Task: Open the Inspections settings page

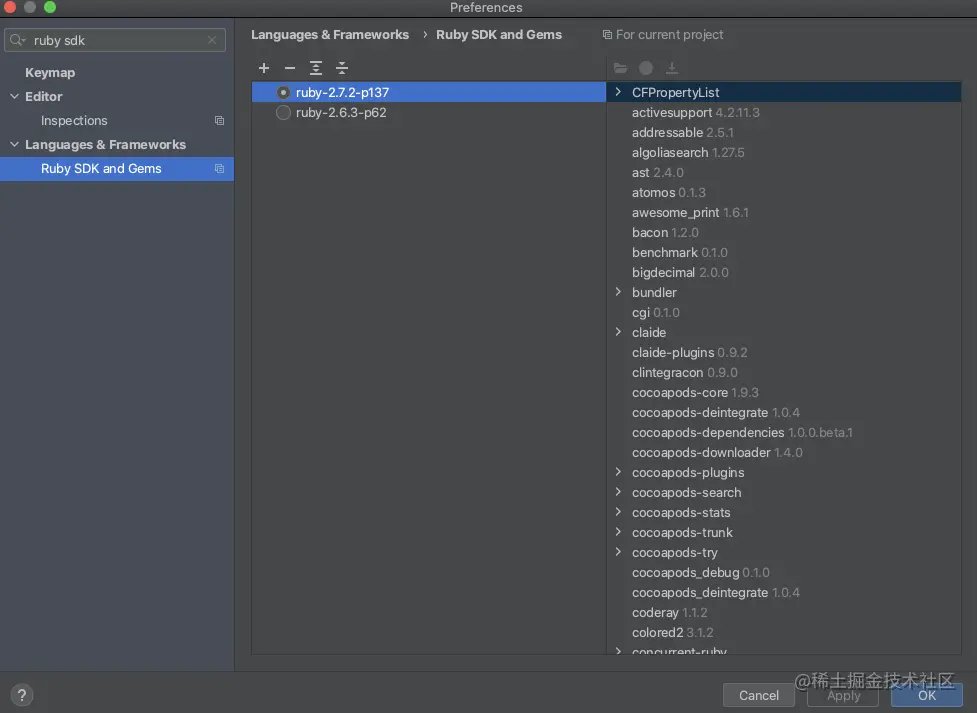Action: (74, 120)
